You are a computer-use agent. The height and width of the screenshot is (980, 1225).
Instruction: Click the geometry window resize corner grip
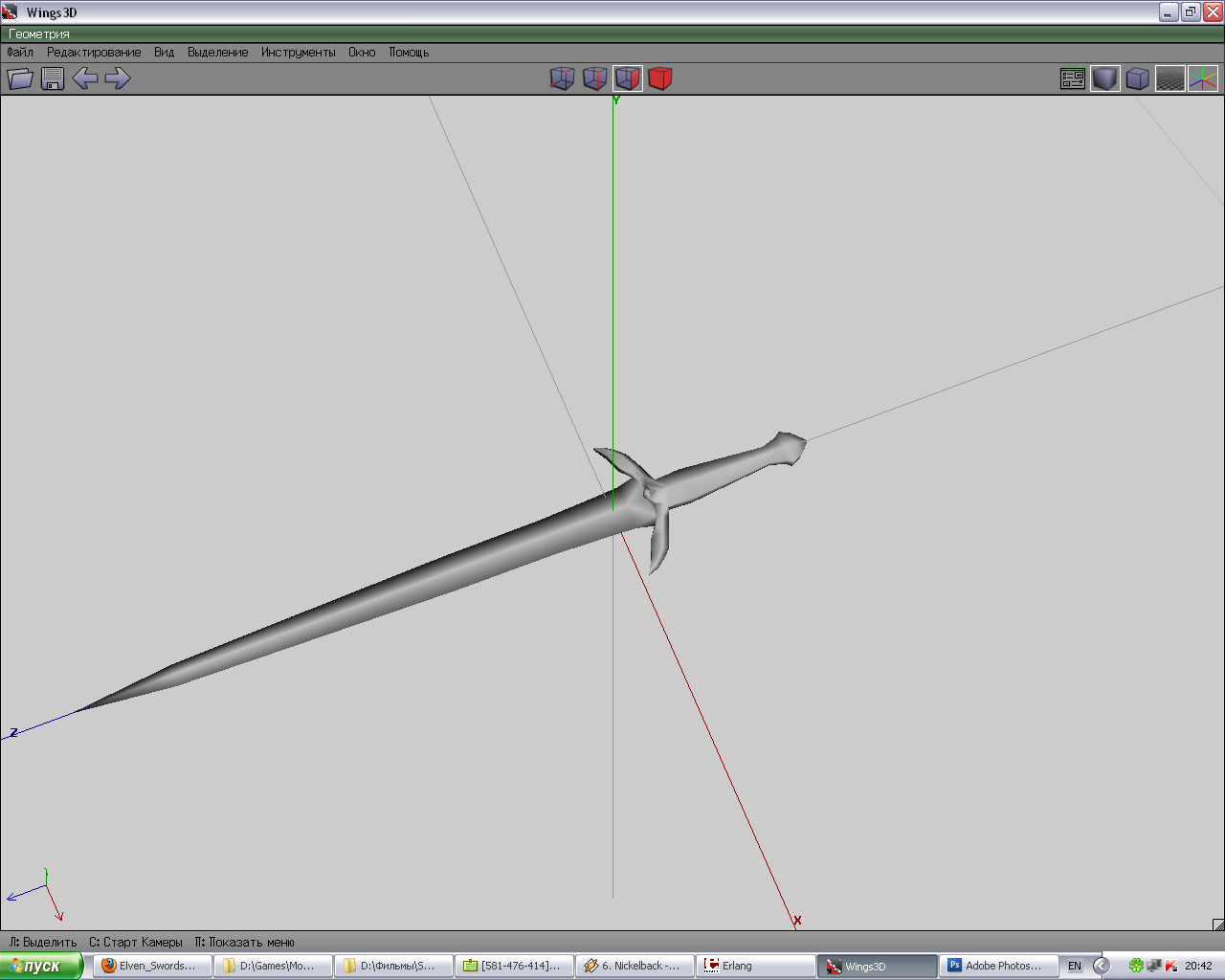pyautogui.click(x=1218, y=924)
